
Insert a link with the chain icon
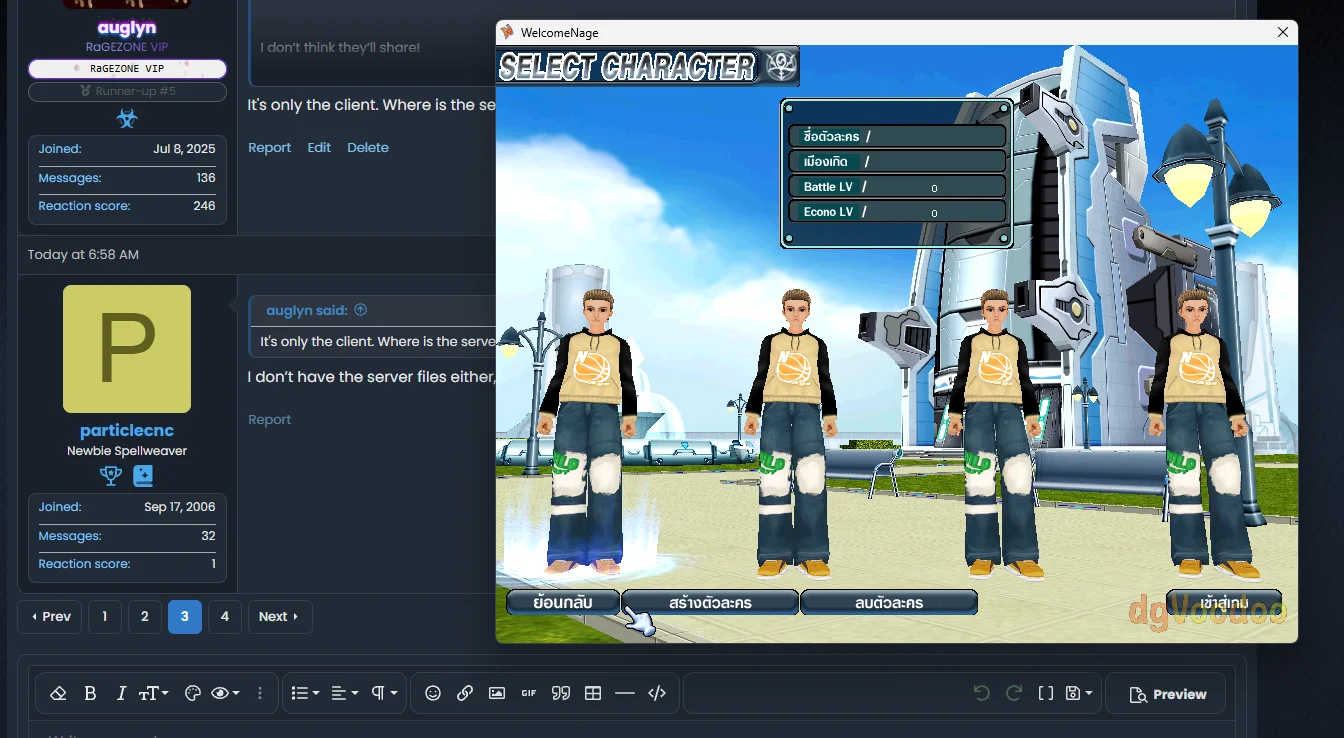coord(465,693)
